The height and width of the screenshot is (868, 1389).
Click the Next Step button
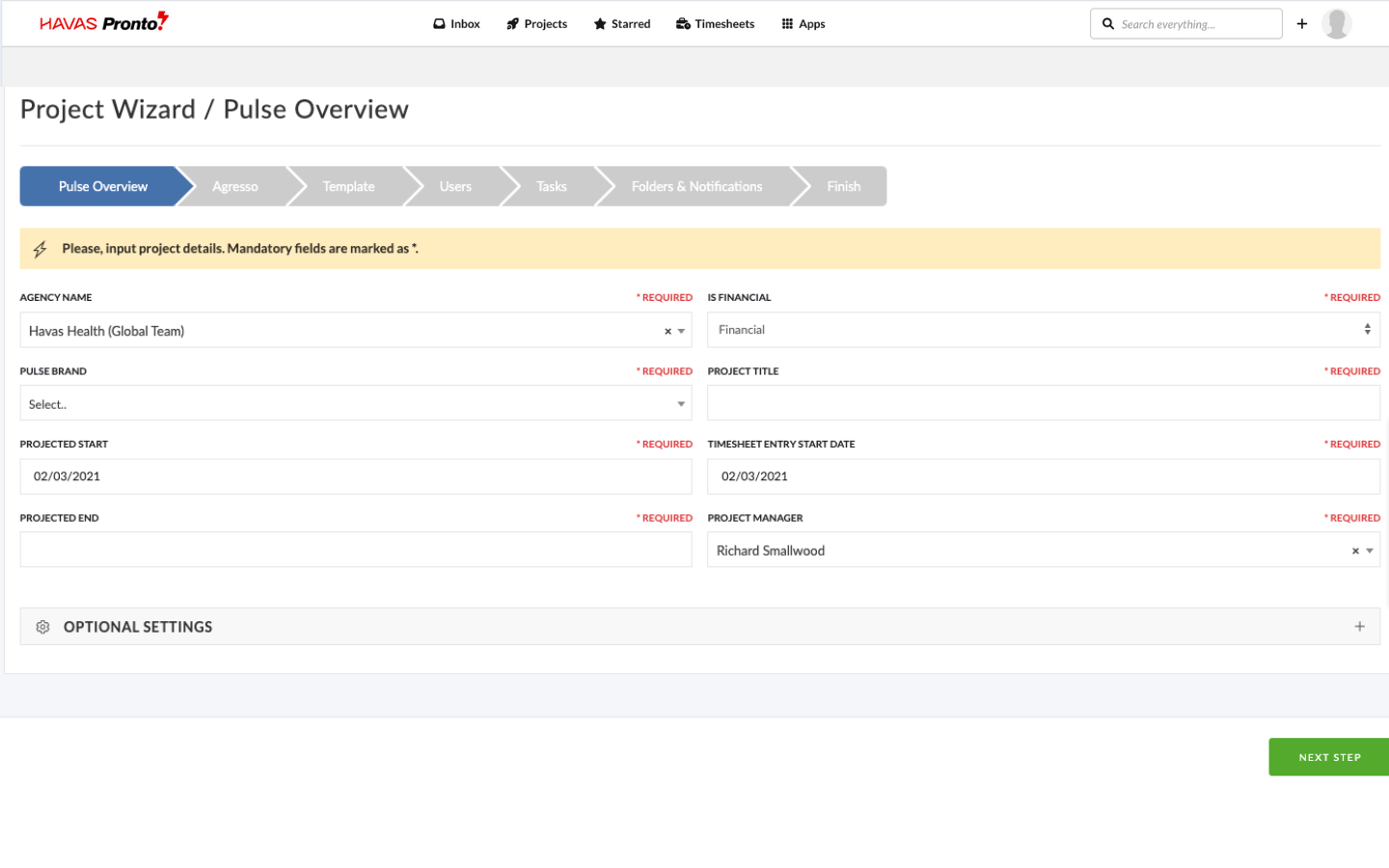click(x=1329, y=757)
